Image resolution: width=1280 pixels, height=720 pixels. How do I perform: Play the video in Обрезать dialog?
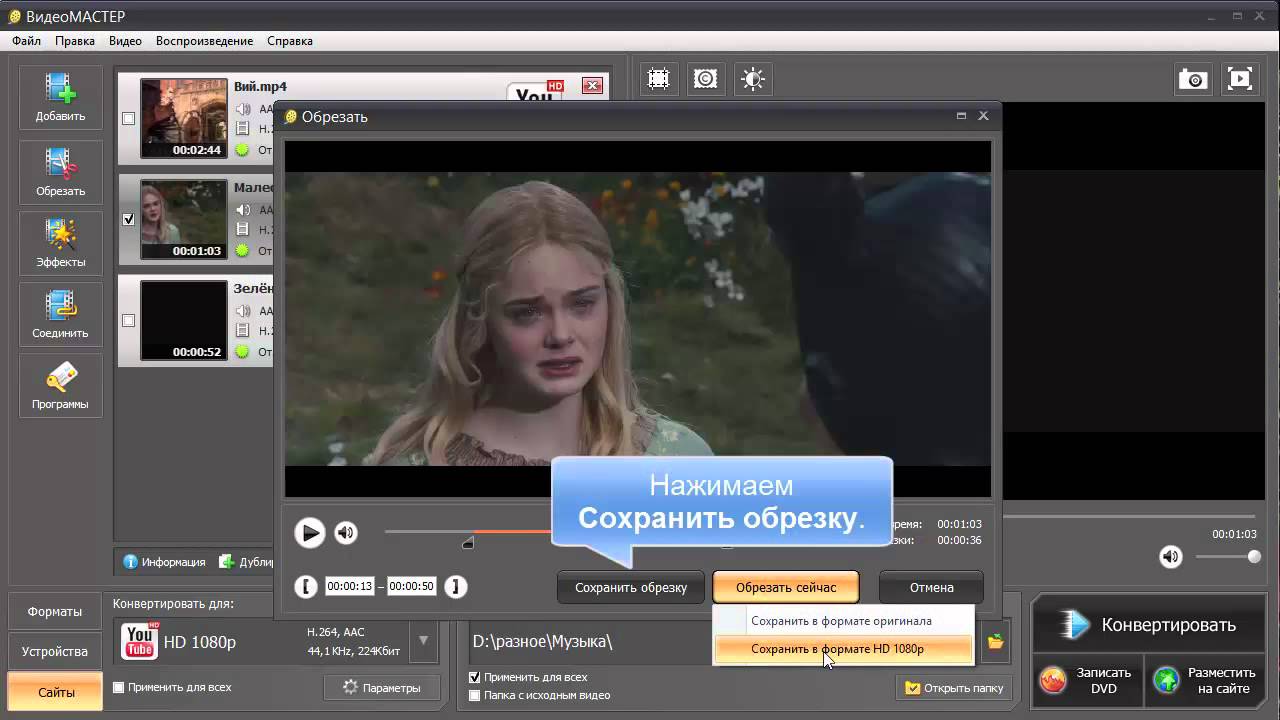[x=310, y=533]
